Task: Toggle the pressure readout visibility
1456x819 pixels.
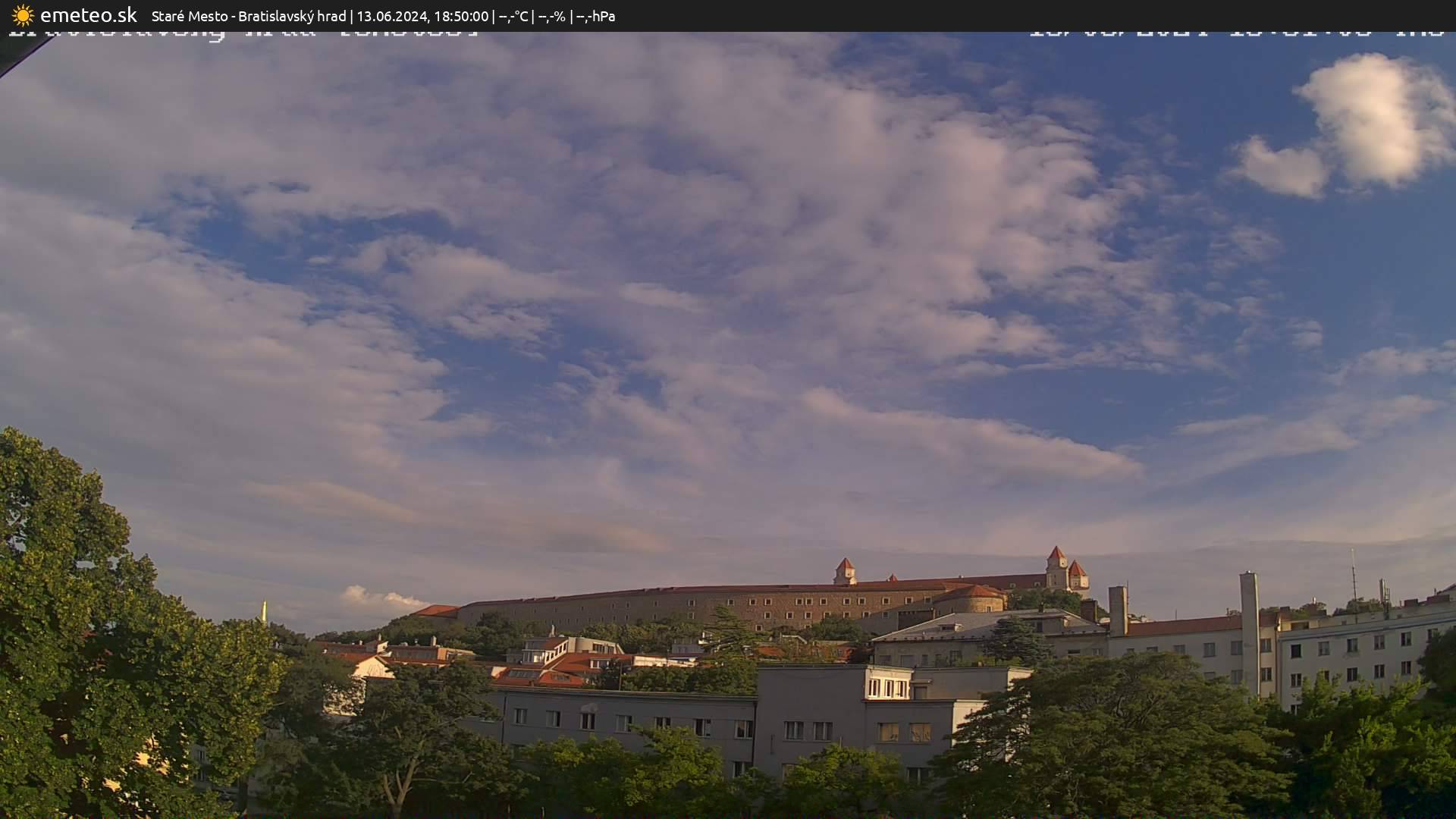Action: pos(597,16)
